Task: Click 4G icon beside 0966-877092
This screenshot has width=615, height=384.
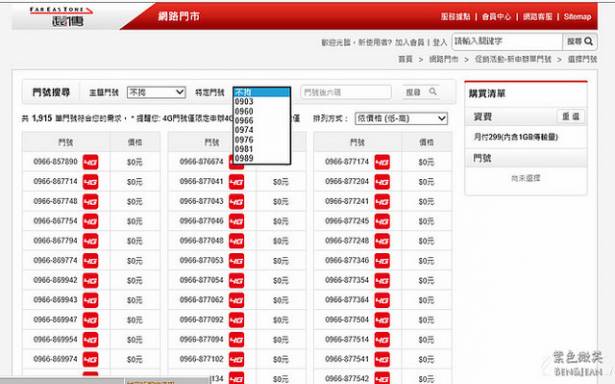Action: (x=237, y=320)
